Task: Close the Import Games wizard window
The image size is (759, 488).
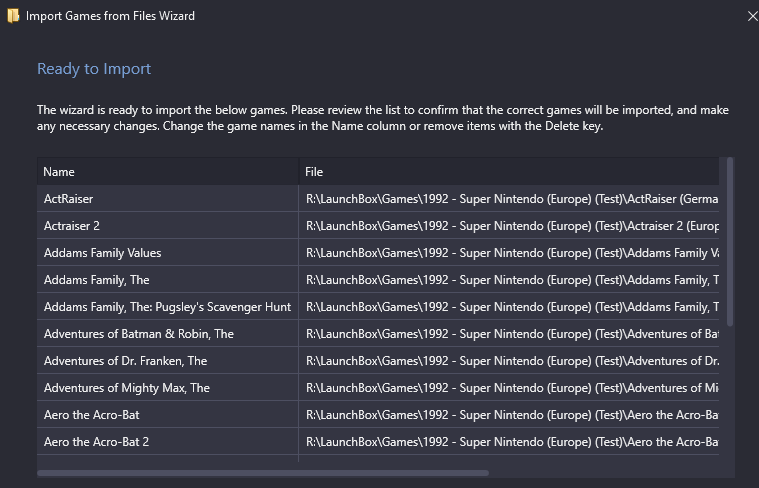Action: point(752,16)
